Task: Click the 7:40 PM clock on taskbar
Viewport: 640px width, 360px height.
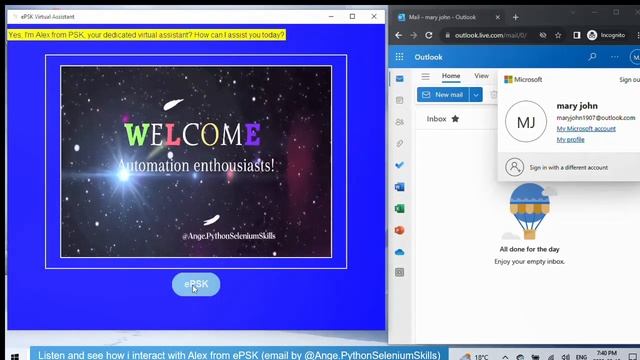Action: click(607, 353)
